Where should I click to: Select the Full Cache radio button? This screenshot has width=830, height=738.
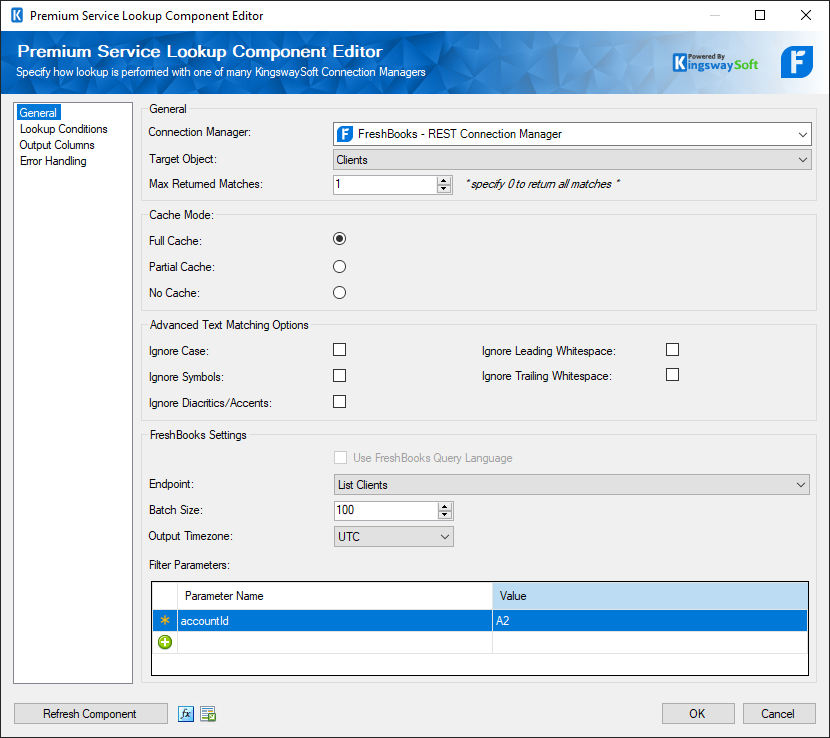click(339, 238)
